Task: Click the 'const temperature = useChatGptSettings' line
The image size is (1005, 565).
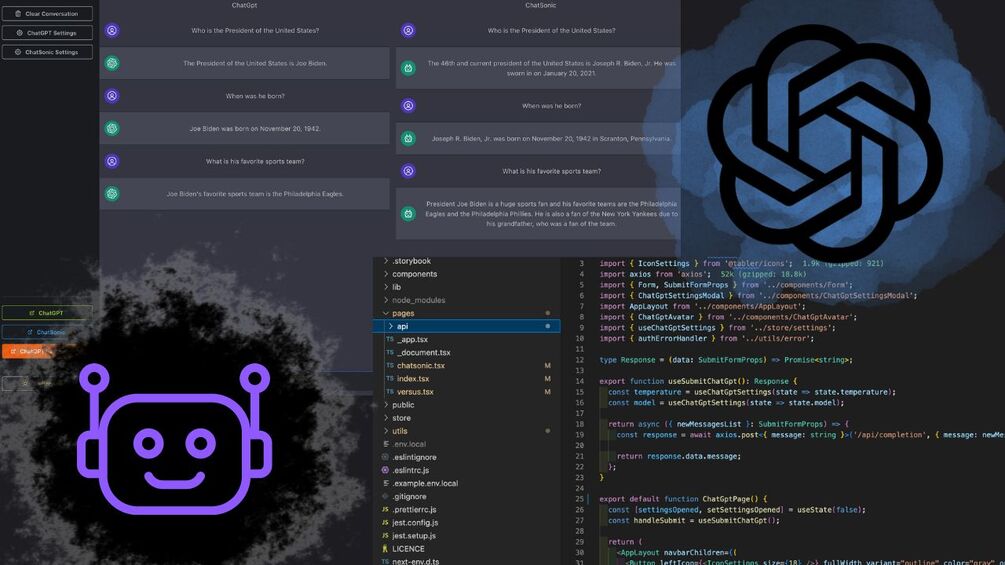Action: [751, 392]
